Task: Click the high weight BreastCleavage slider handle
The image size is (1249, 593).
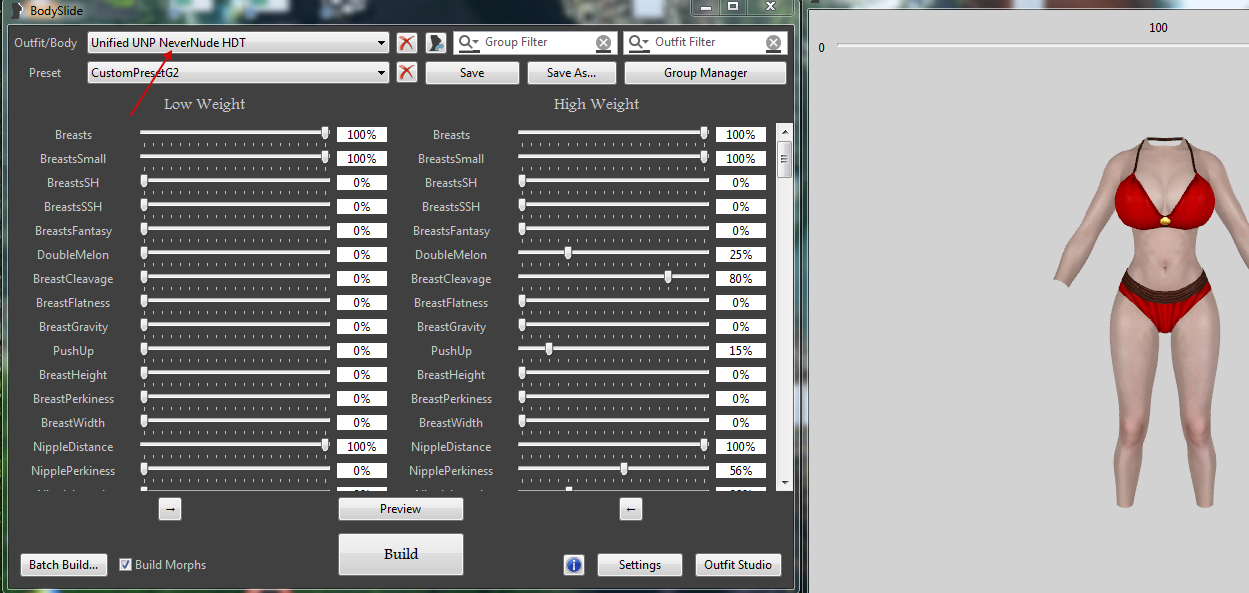Action: [668, 277]
